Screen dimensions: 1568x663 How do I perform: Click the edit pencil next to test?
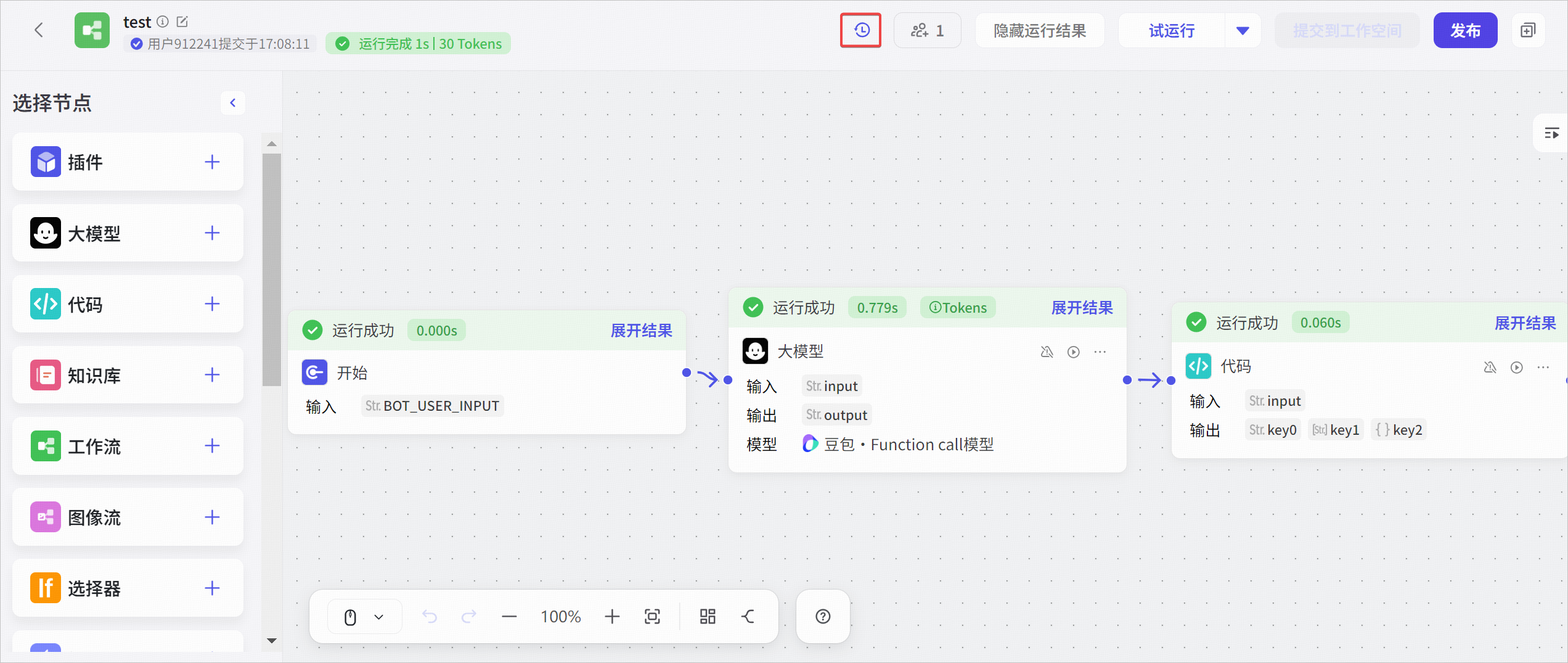(x=182, y=22)
